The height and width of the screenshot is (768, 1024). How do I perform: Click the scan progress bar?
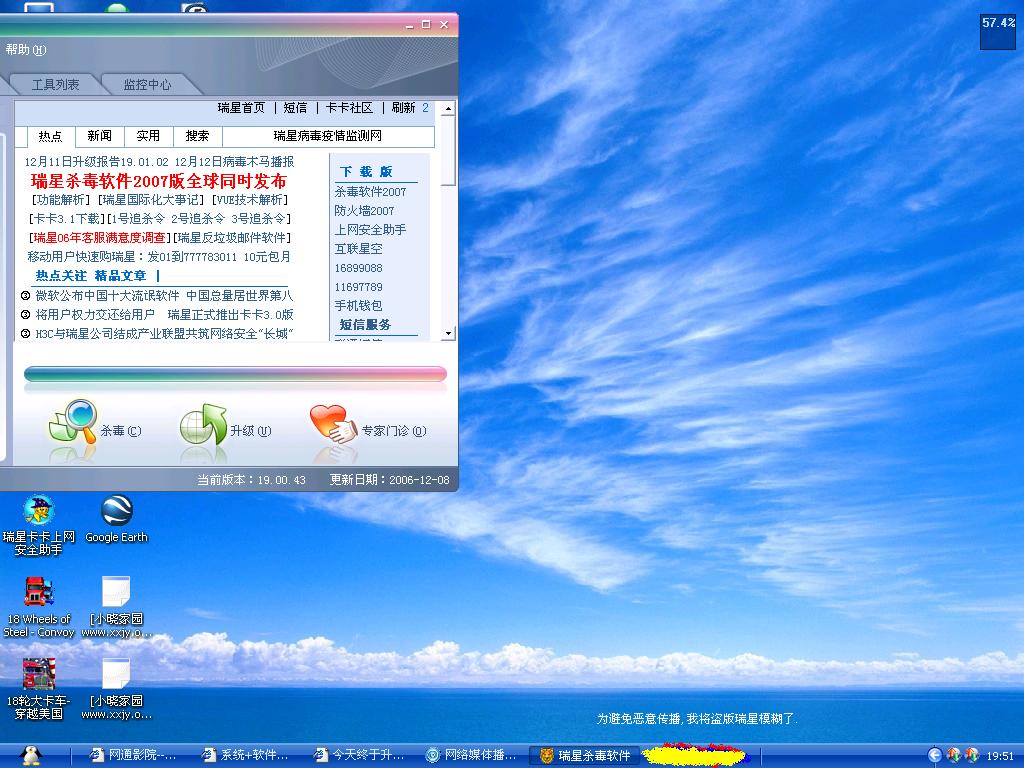(x=235, y=374)
